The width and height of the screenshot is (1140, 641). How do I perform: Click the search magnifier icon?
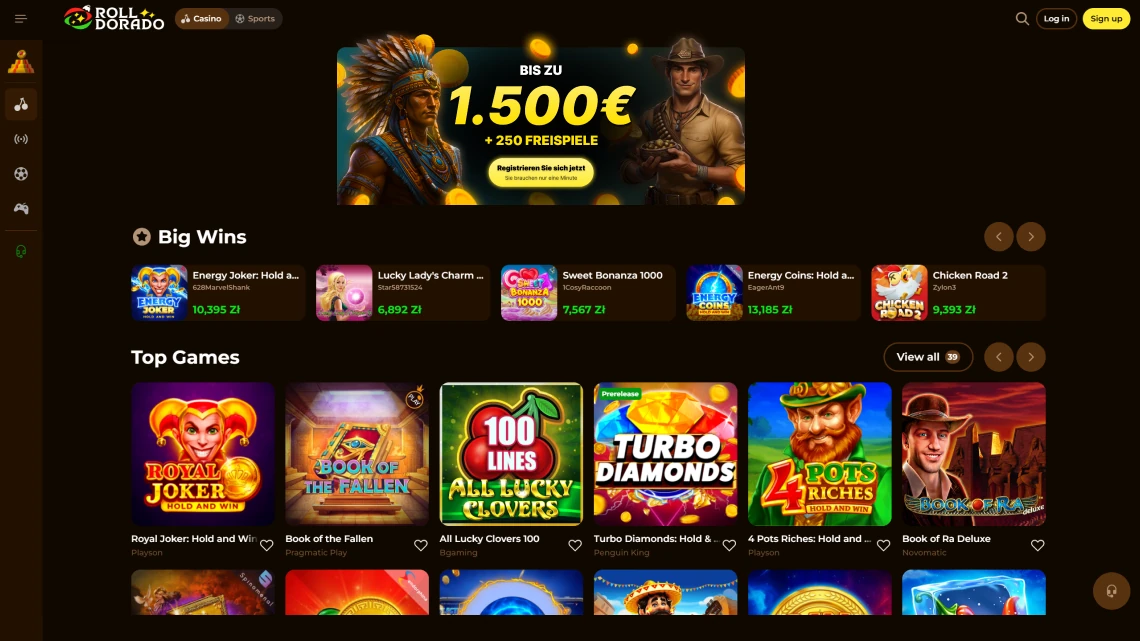click(1021, 19)
